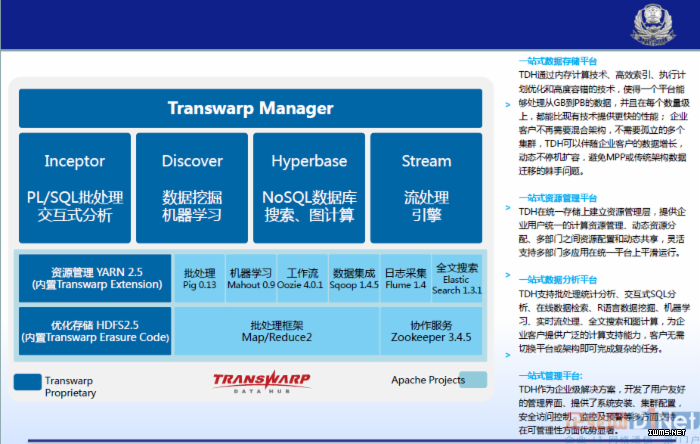Click the police badge emblem in header

653,25
